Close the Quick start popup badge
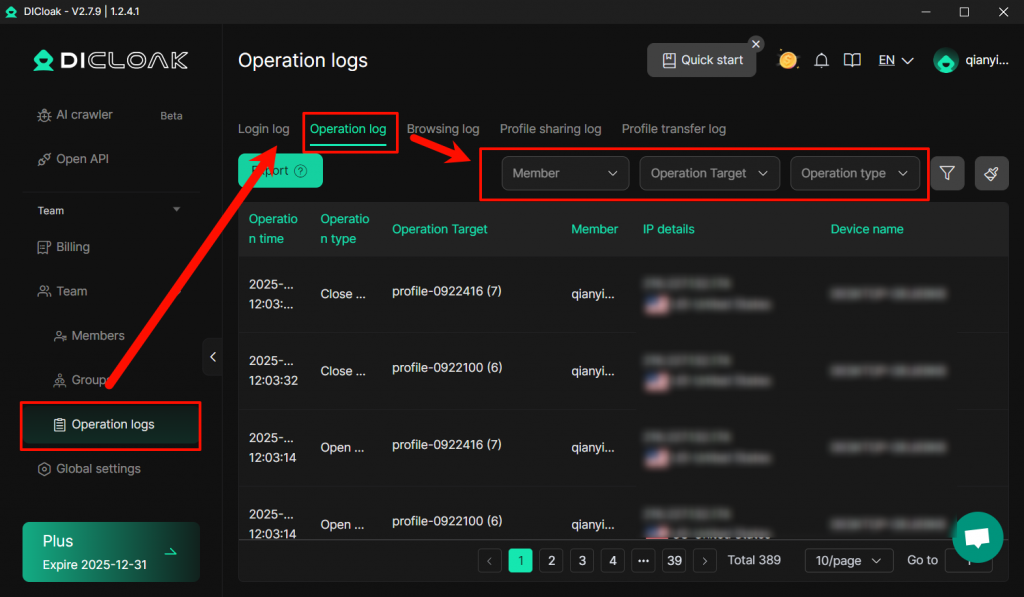 pyautogui.click(x=756, y=44)
